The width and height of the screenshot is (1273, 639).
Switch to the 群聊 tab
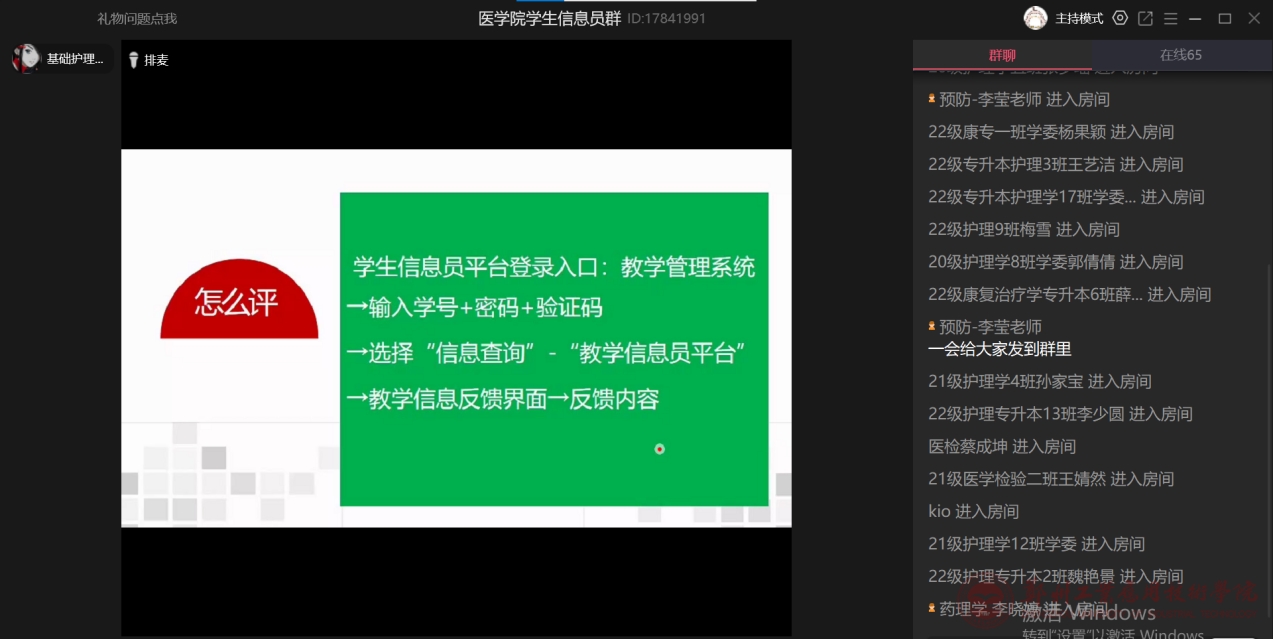coord(1002,55)
